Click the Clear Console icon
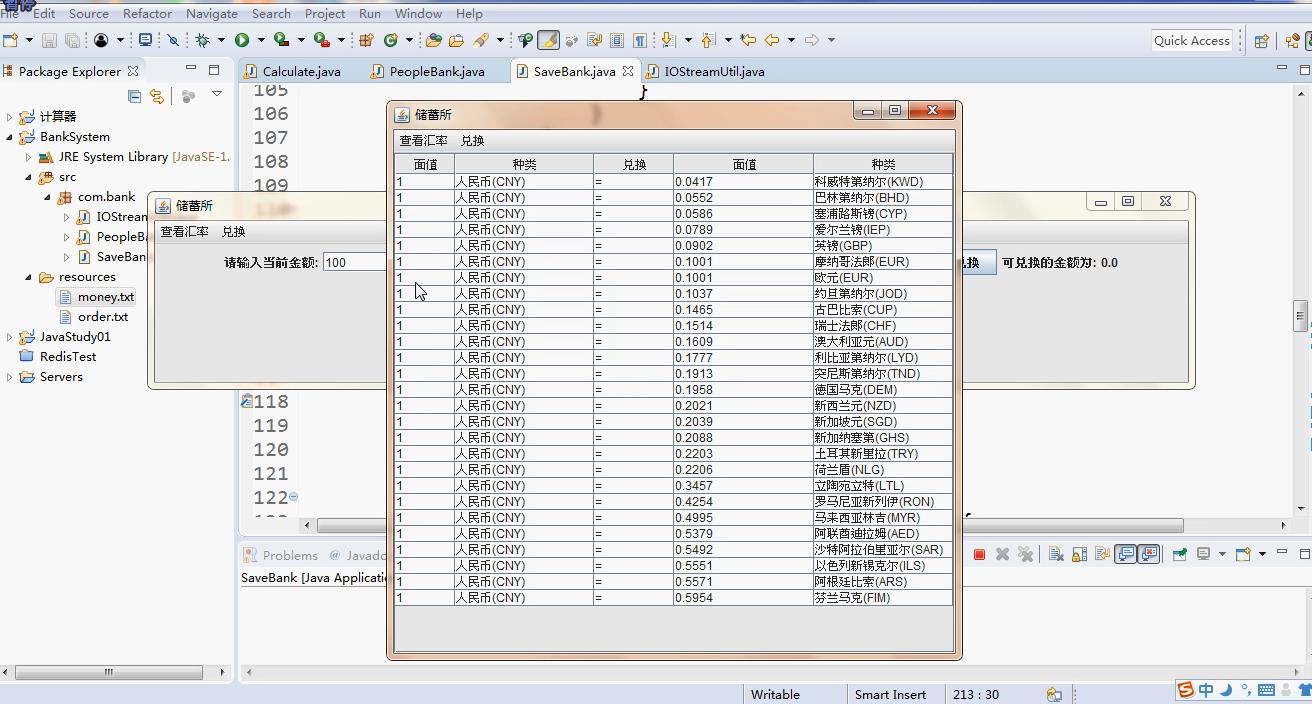This screenshot has width=1312, height=704. point(1056,554)
